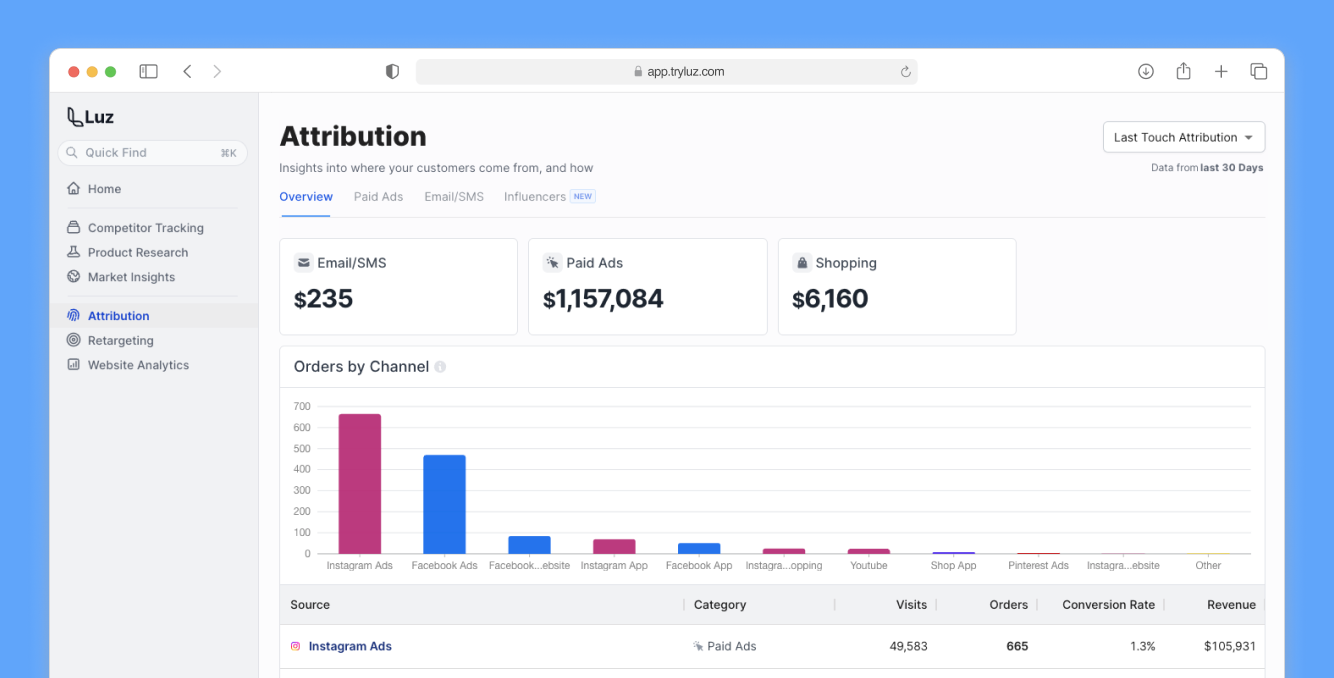The image size is (1334, 678).
Task: Click the Quick Find search field
Action: point(150,153)
